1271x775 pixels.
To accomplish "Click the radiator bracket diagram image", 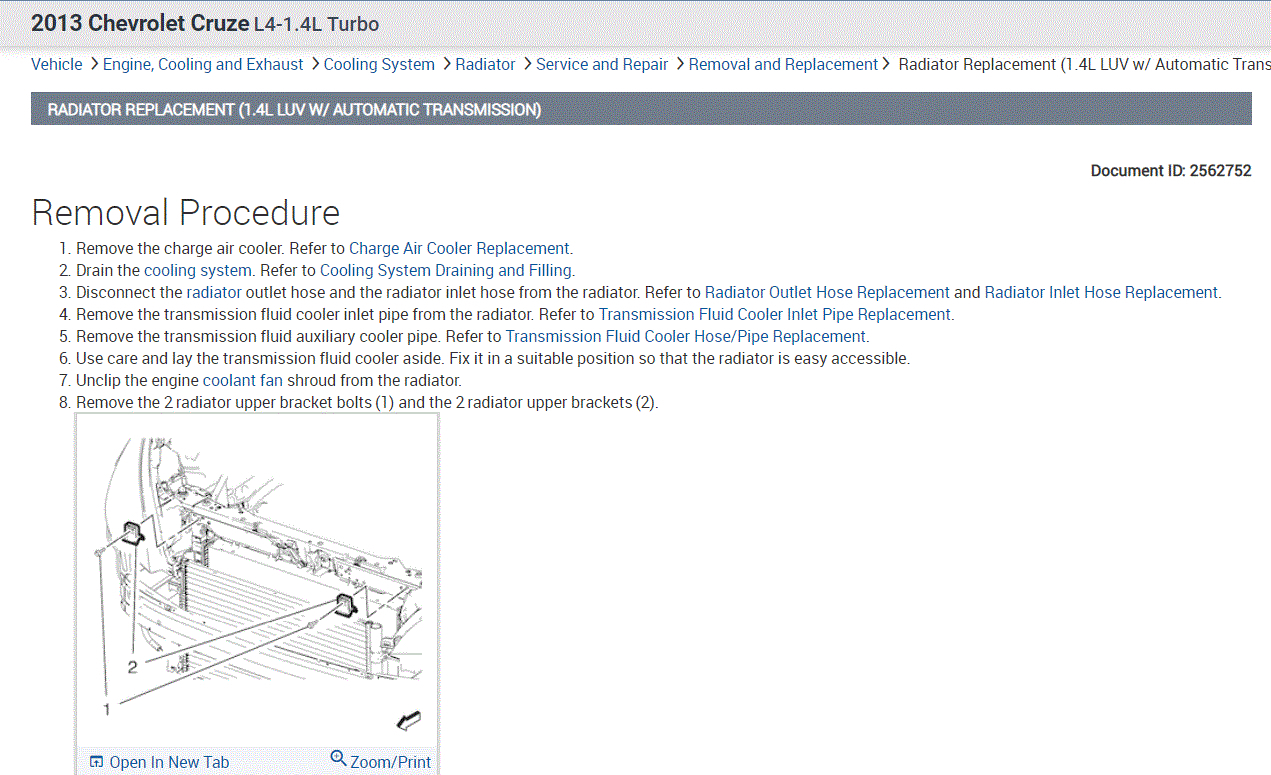I will 257,580.
